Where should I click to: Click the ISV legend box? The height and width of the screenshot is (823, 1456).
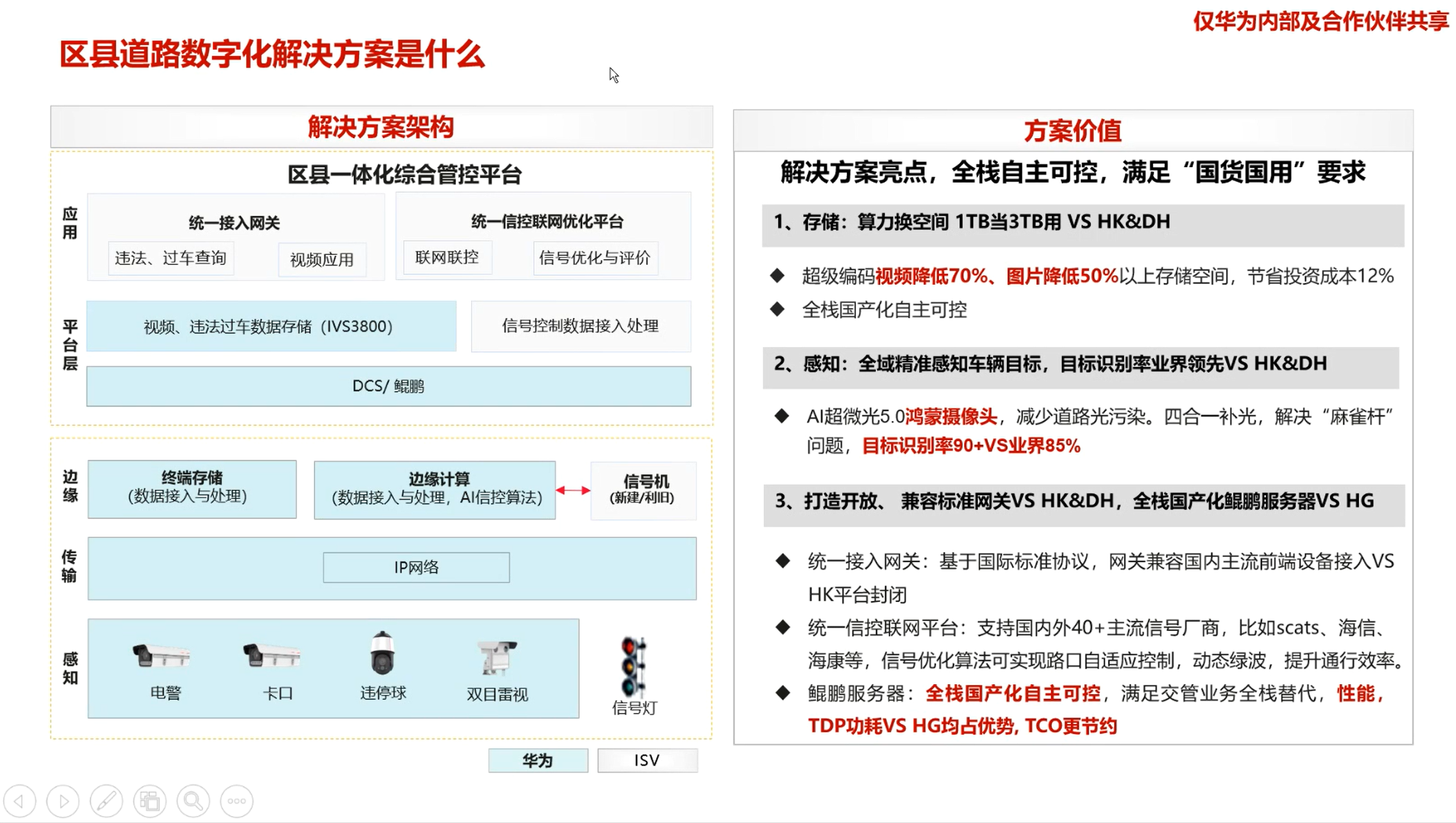[x=647, y=760]
